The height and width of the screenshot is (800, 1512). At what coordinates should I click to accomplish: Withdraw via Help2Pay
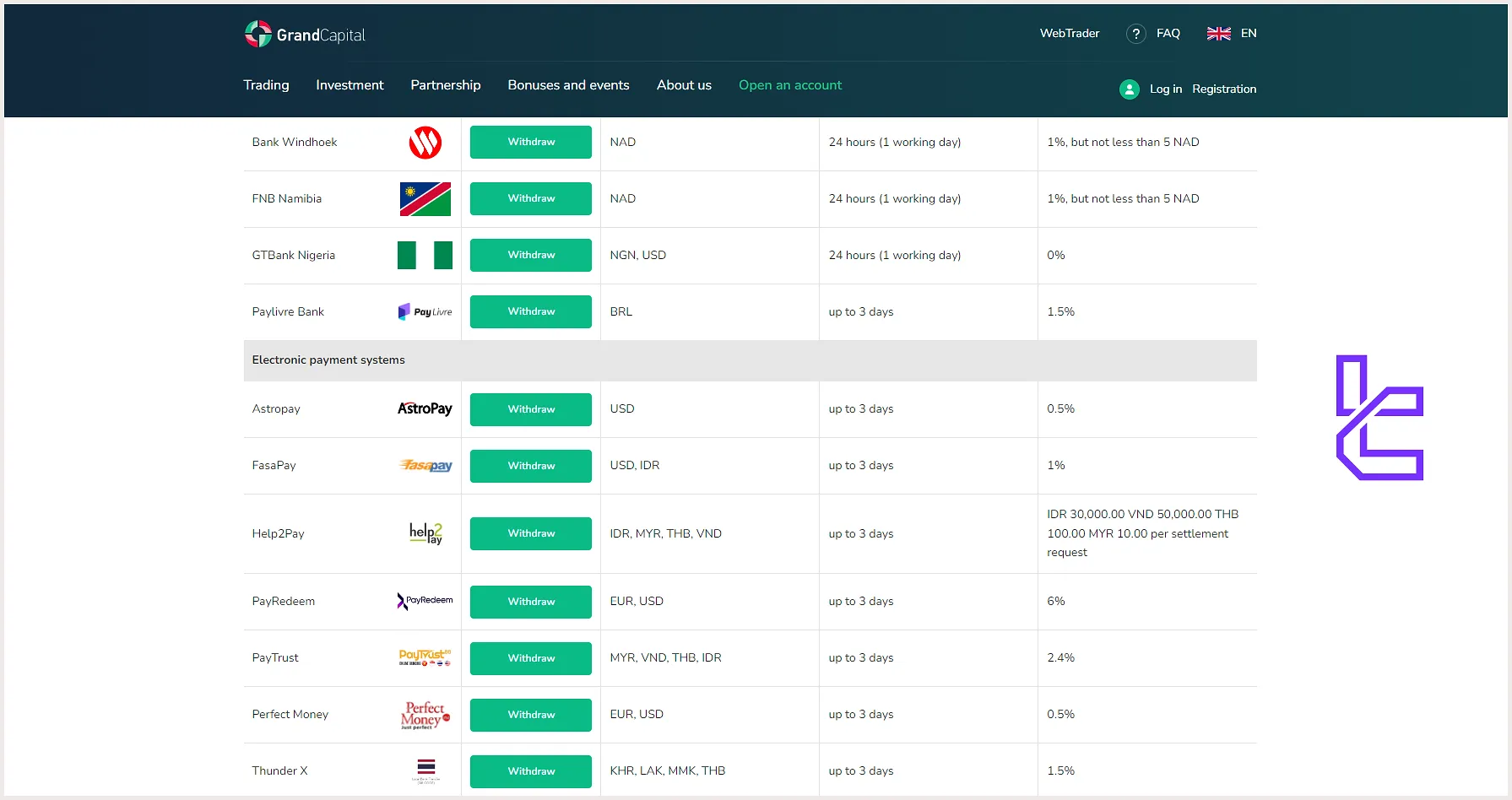531,533
